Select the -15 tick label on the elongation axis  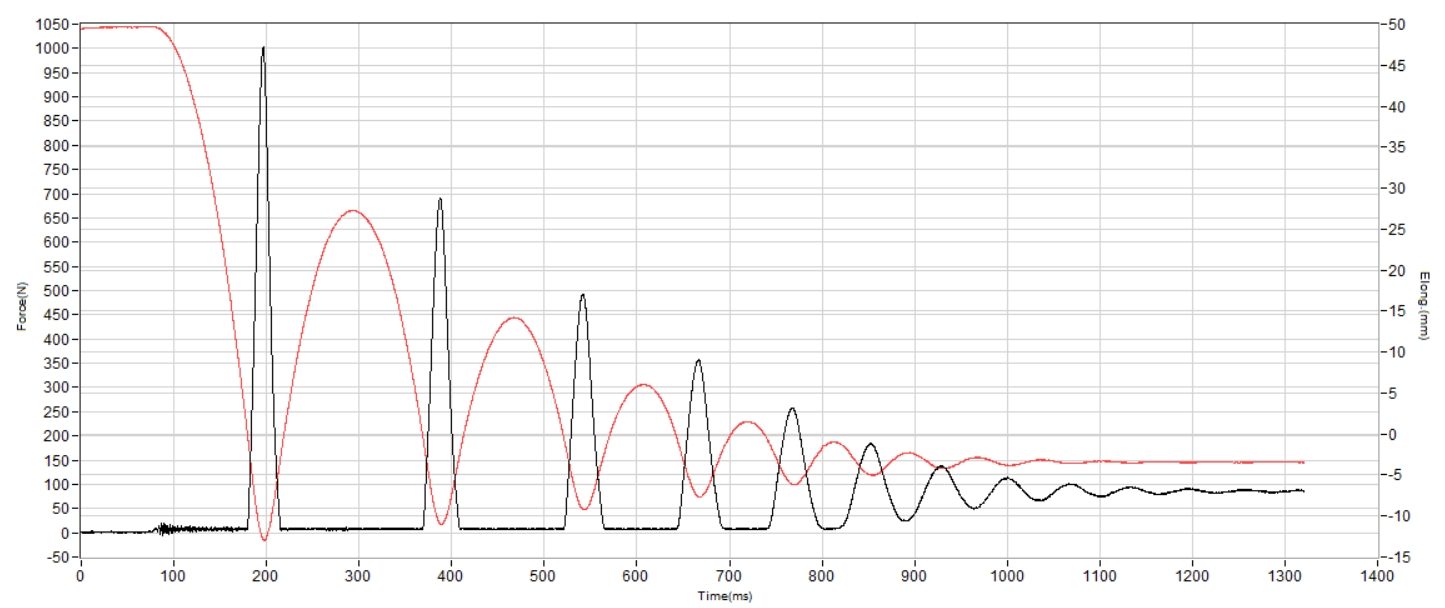[1399, 557]
